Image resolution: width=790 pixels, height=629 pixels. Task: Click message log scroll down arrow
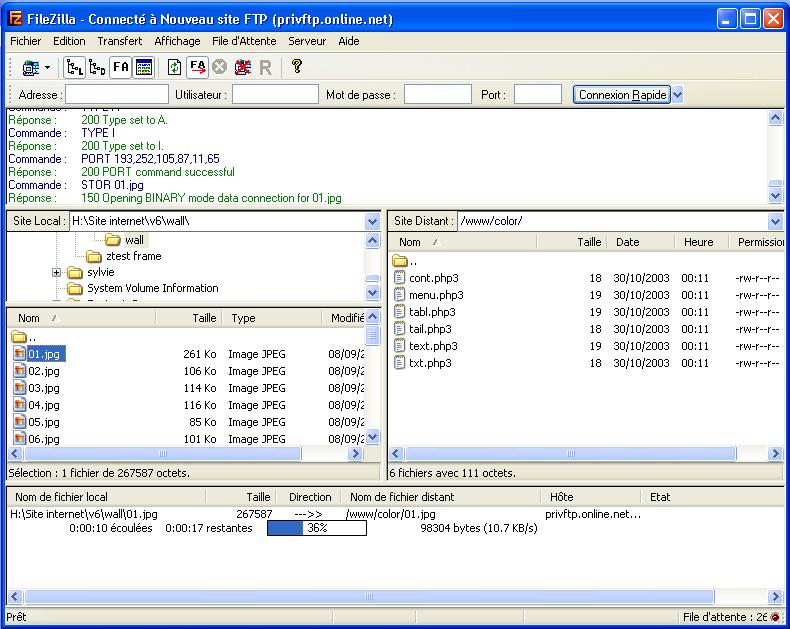[x=775, y=195]
